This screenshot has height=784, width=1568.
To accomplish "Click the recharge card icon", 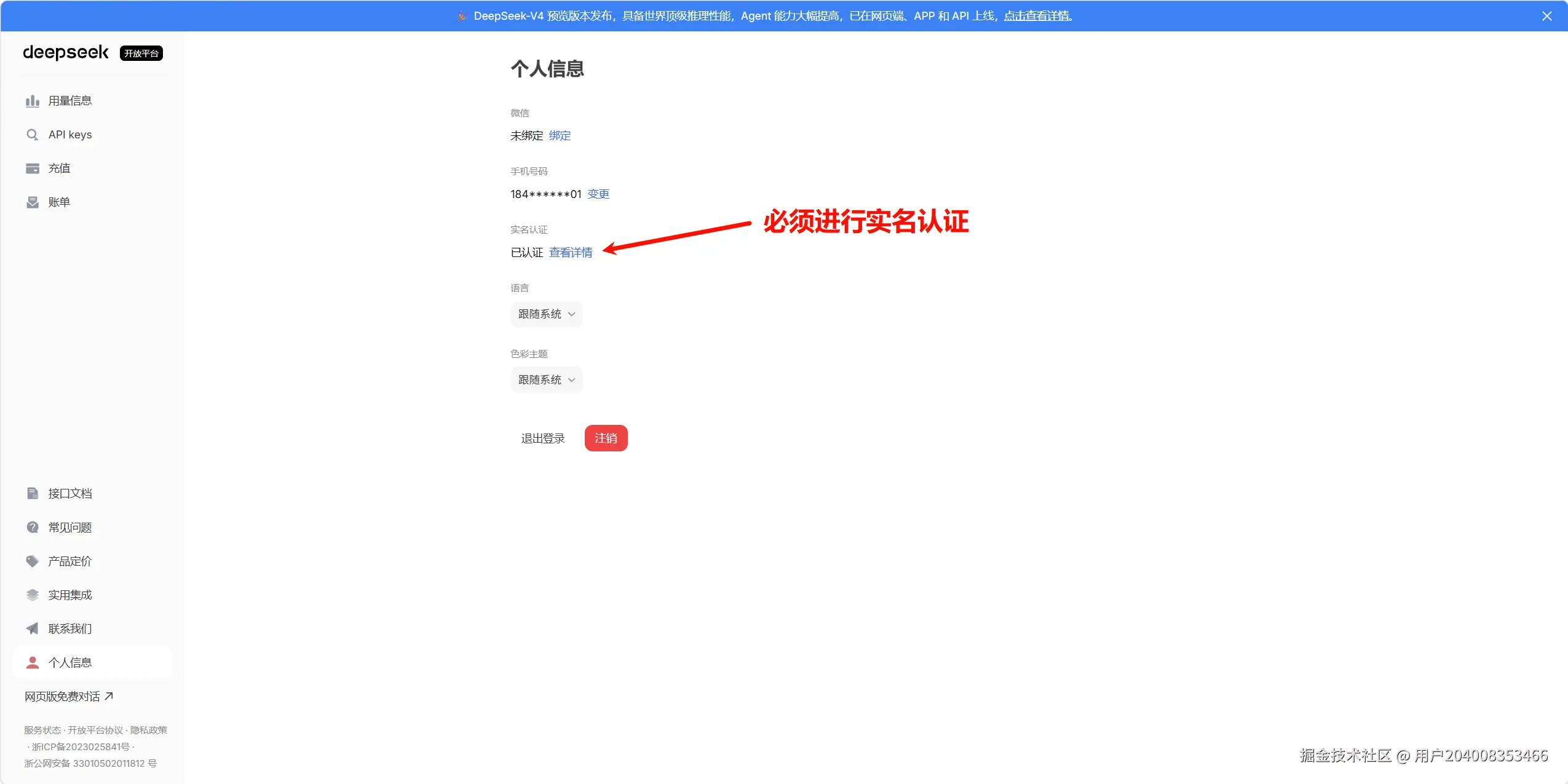I will click(x=33, y=168).
